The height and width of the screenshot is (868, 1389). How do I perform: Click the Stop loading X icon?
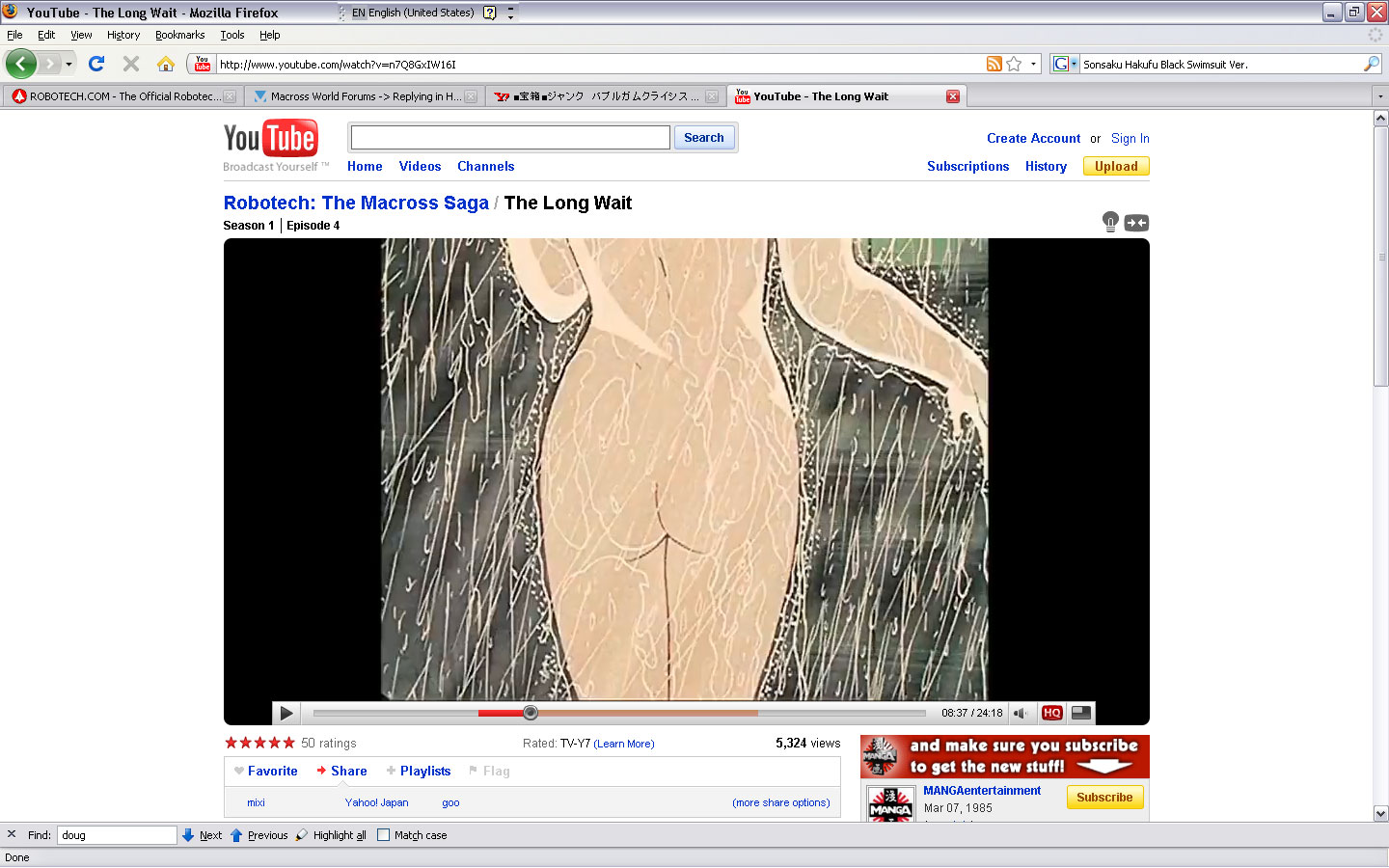131,64
